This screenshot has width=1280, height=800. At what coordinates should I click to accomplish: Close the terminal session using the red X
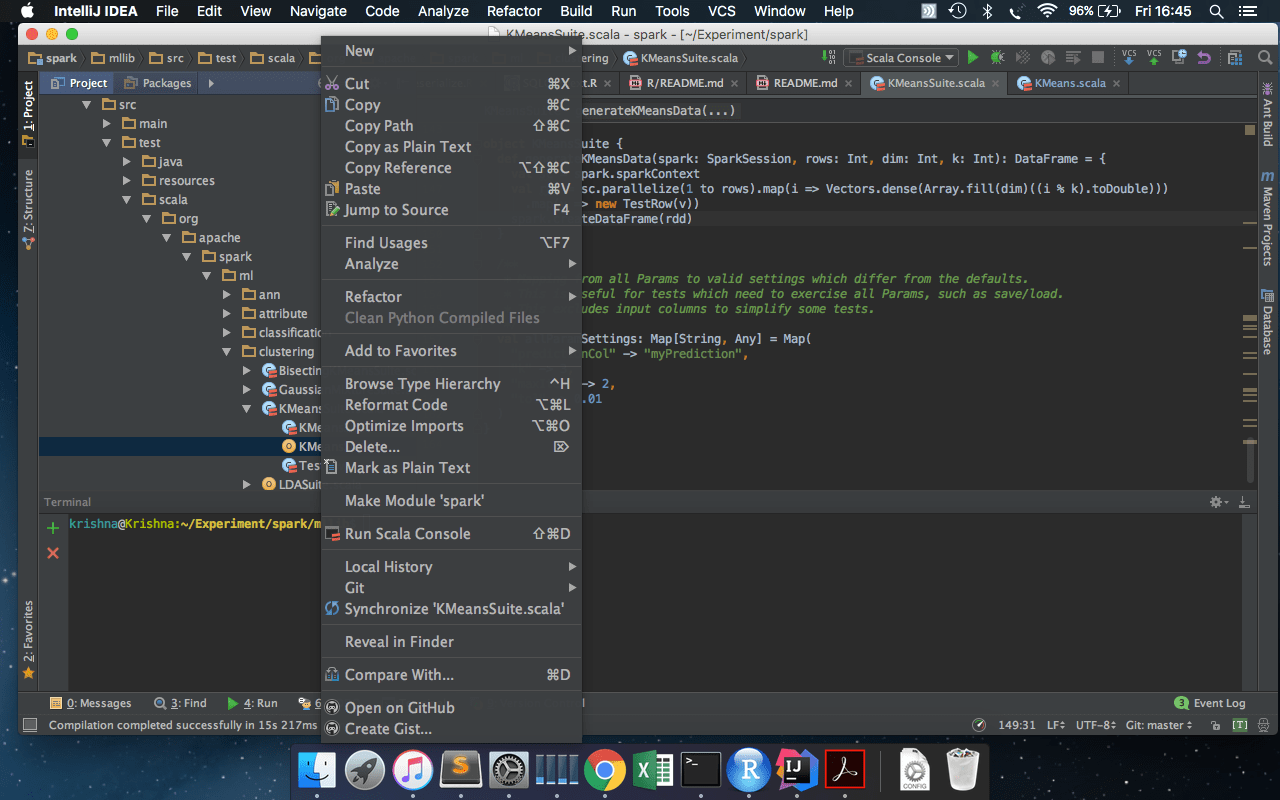[53, 553]
